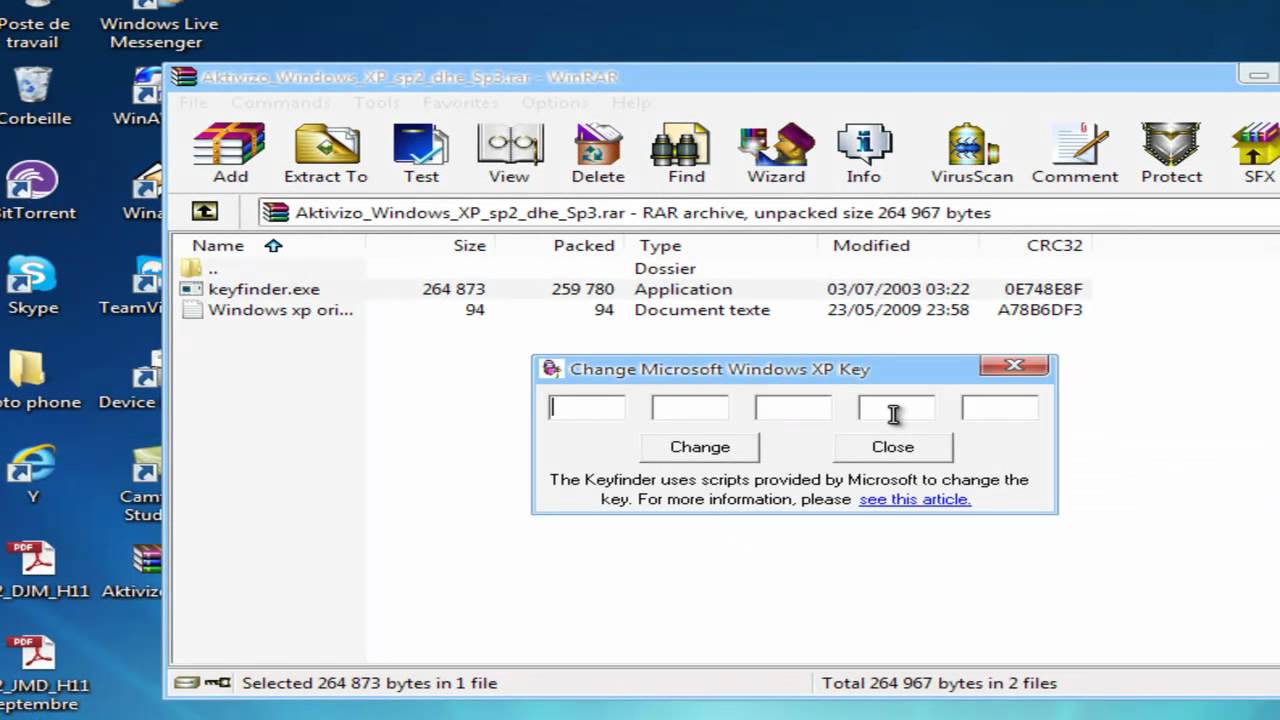Open the Help menu
Image resolution: width=1280 pixels, height=720 pixels.
[631, 103]
